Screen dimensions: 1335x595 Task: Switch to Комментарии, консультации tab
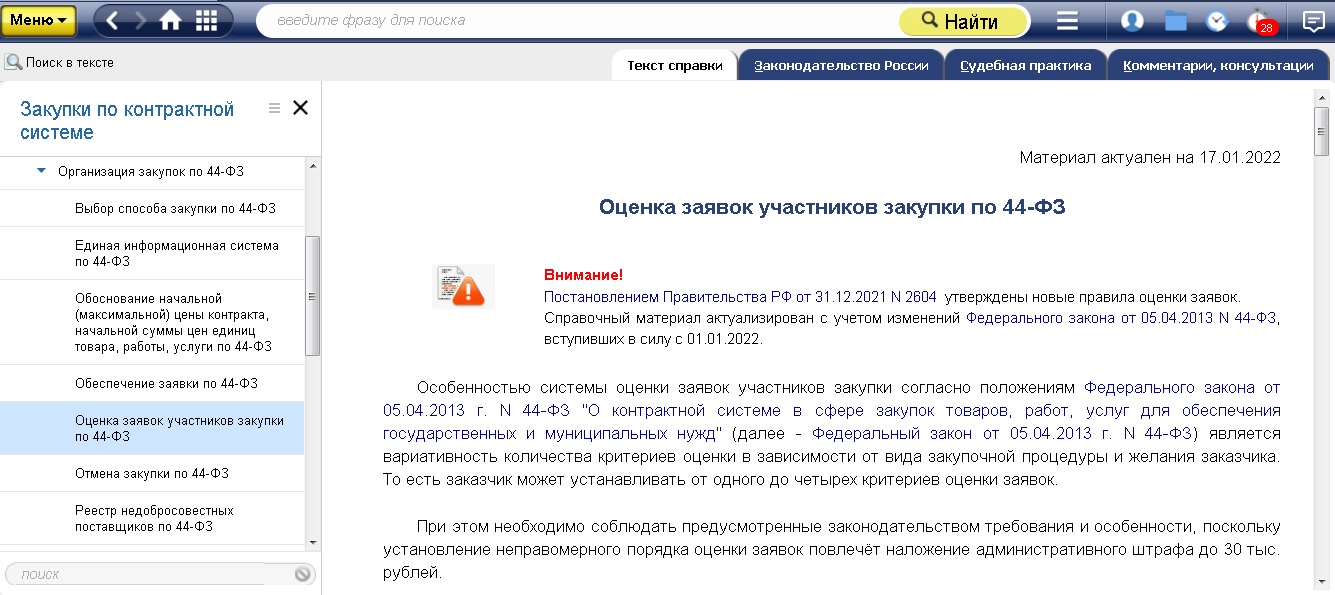[1218, 66]
